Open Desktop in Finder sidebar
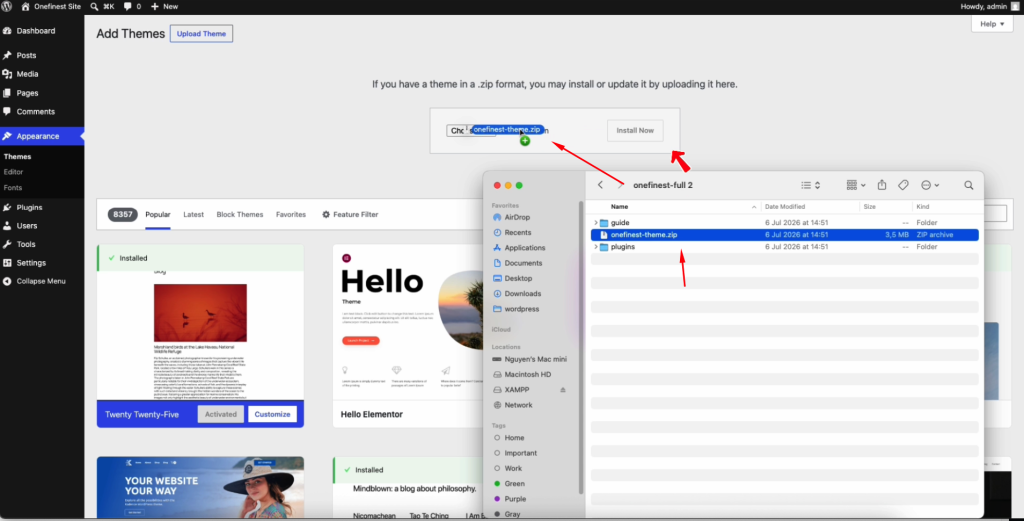The width and height of the screenshot is (1024, 521). [513, 278]
